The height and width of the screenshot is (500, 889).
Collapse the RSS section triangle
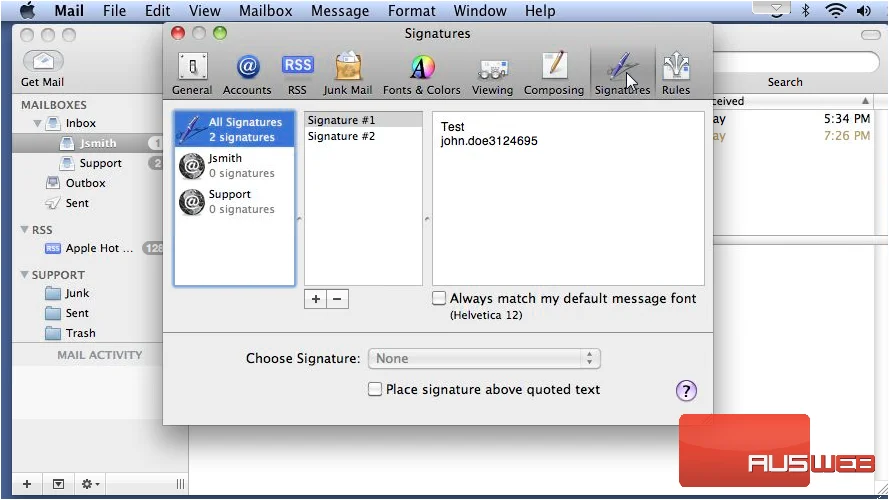24,230
